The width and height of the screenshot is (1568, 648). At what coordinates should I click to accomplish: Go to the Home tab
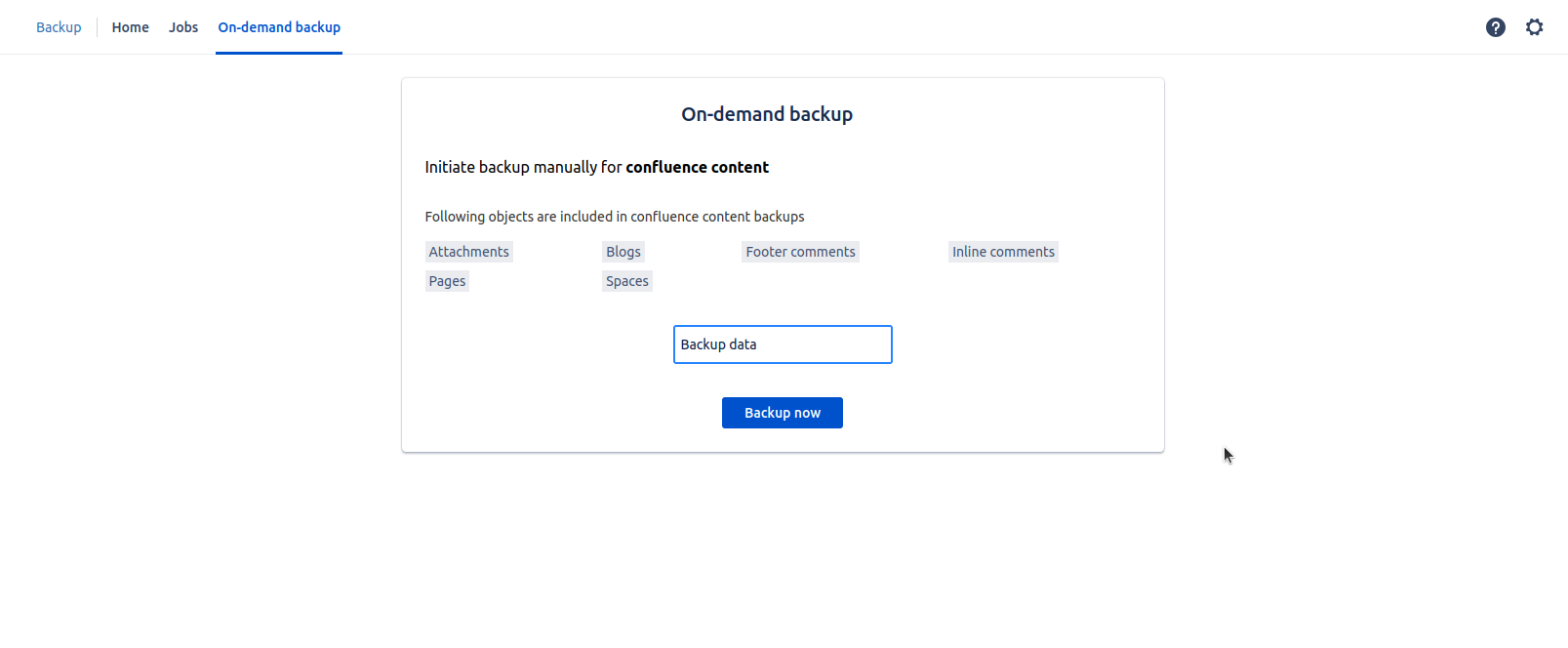[x=130, y=27]
